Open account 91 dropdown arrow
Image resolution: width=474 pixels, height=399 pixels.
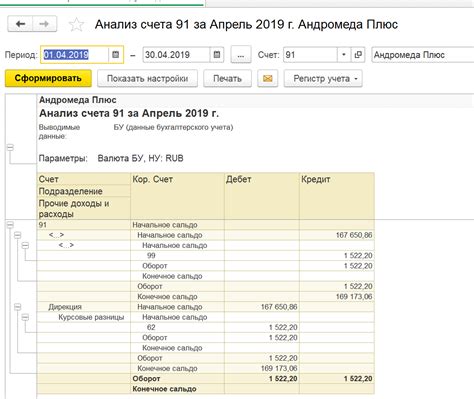344,55
